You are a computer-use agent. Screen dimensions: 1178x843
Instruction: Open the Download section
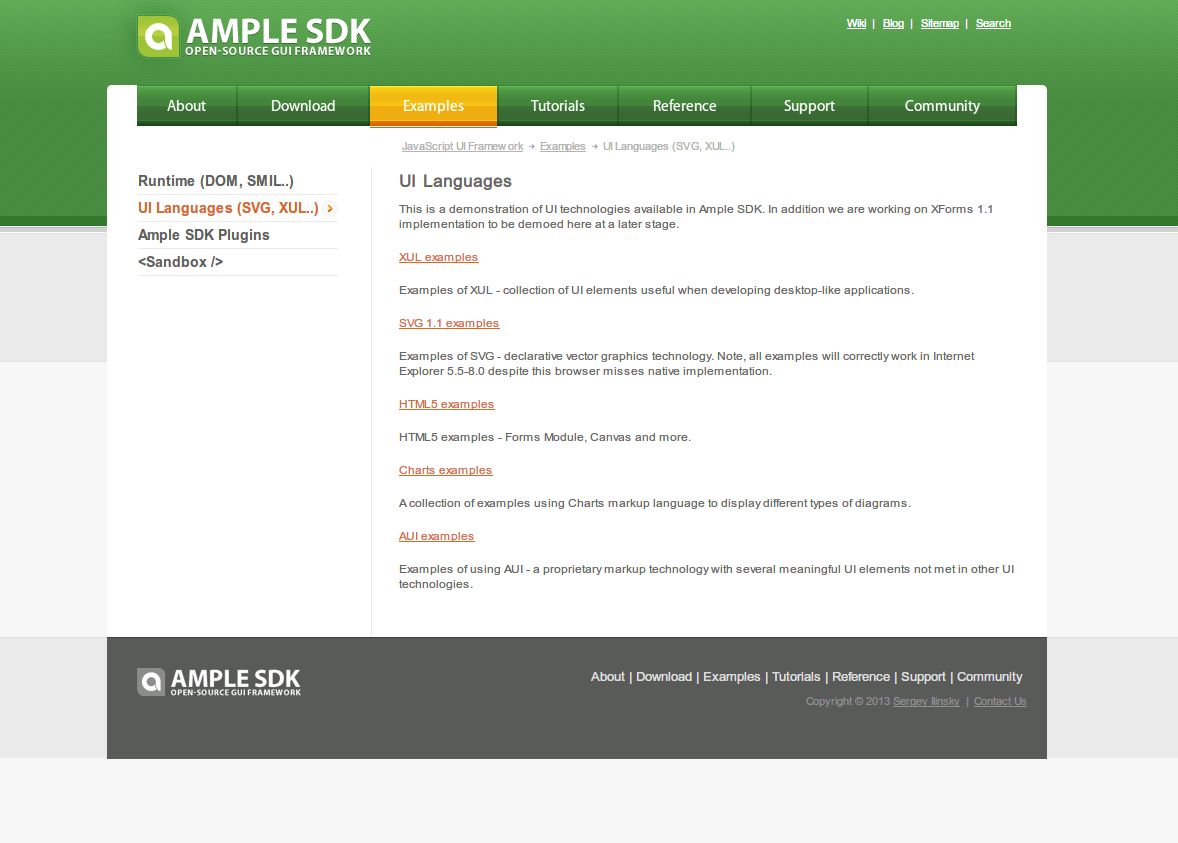point(302,105)
